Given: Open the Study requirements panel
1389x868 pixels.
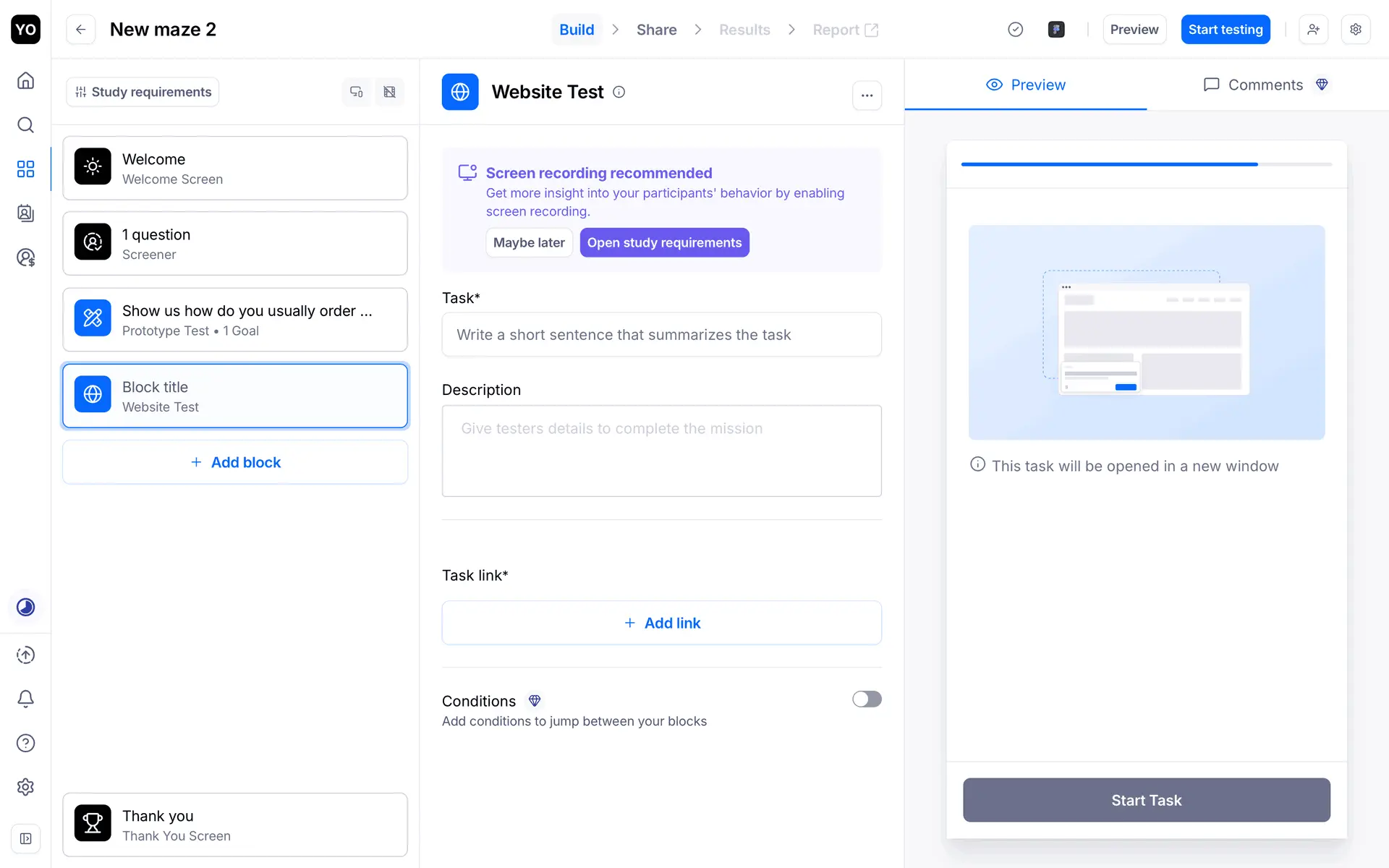Looking at the screenshot, I should tap(143, 92).
